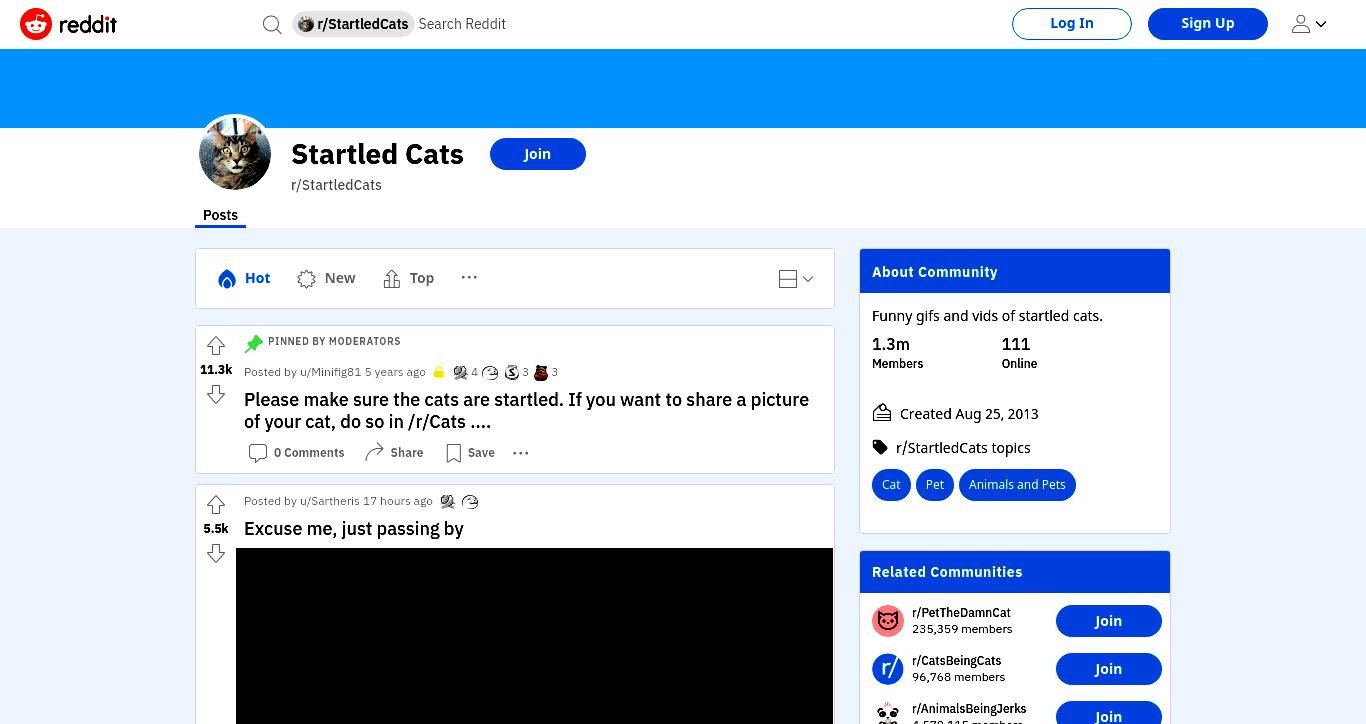Save the pinned moderator post

470,453
